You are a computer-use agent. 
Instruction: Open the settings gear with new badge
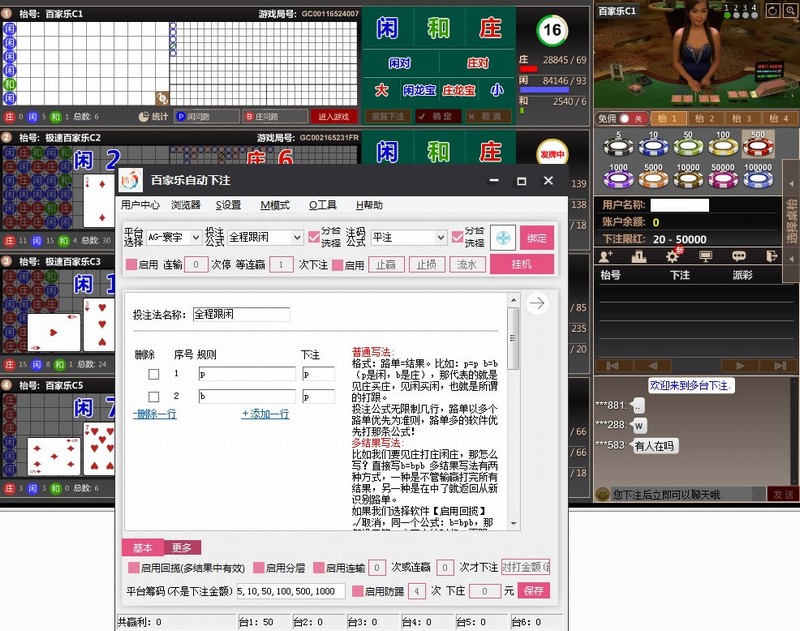[x=673, y=255]
